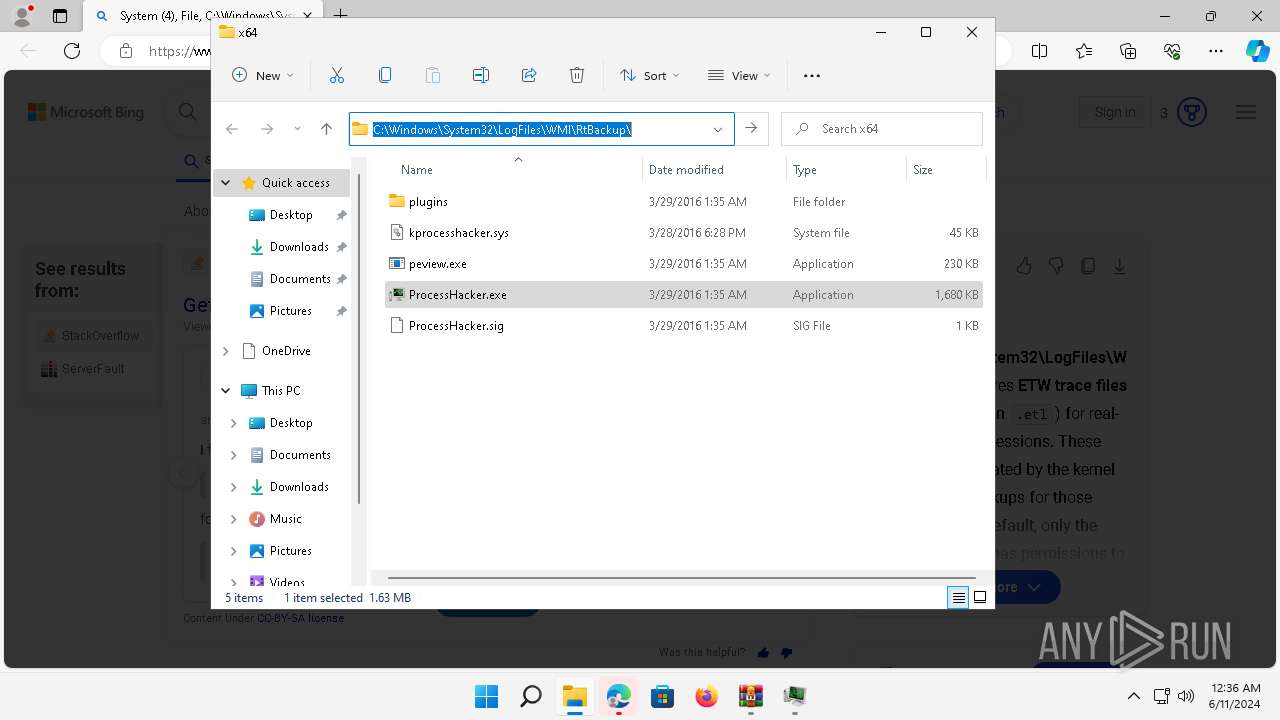Click the Rename icon in toolbar

481,75
